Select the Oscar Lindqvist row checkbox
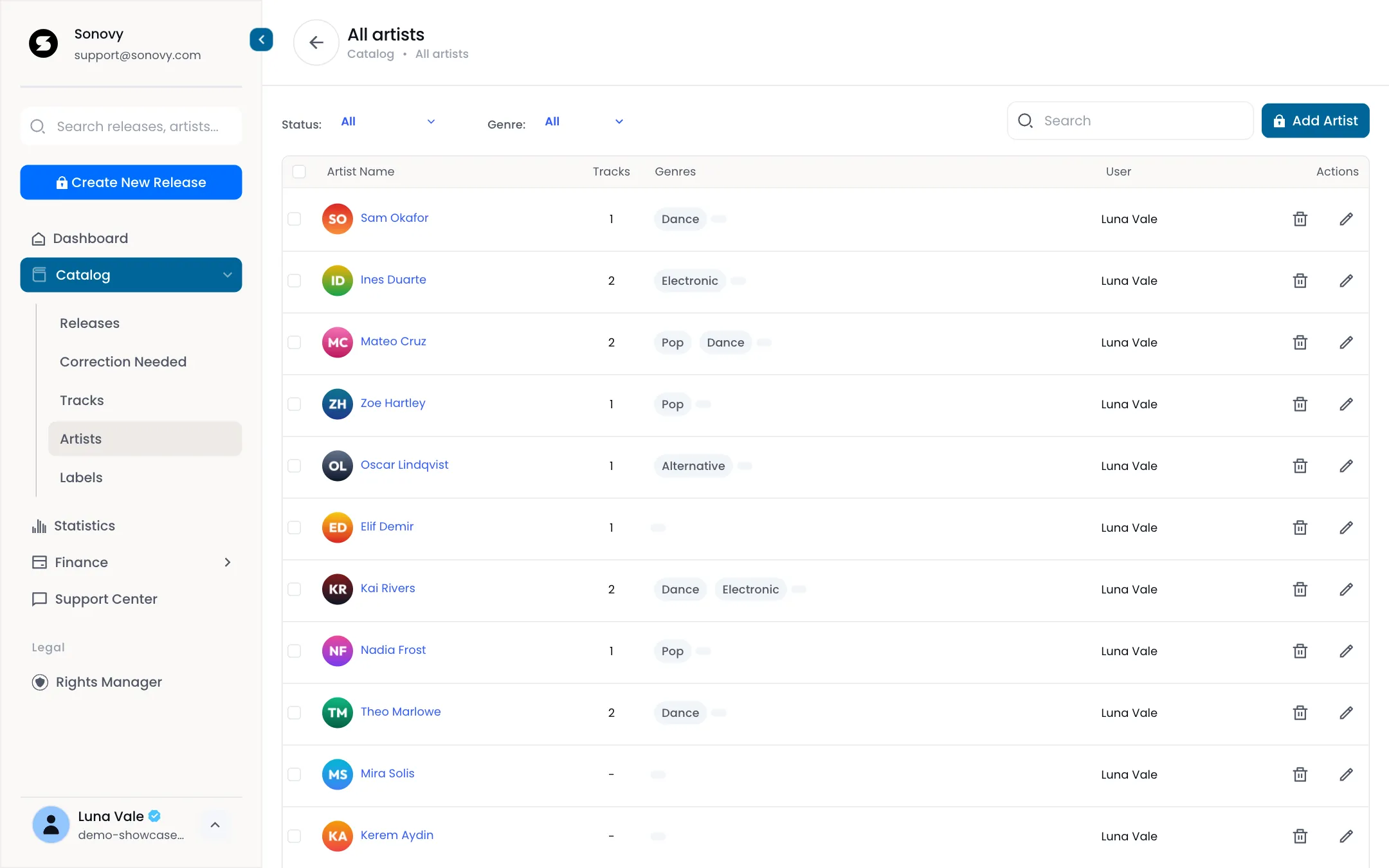Viewport: 1389px width, 868px height. pyautogui.click(x=294, y=466)
